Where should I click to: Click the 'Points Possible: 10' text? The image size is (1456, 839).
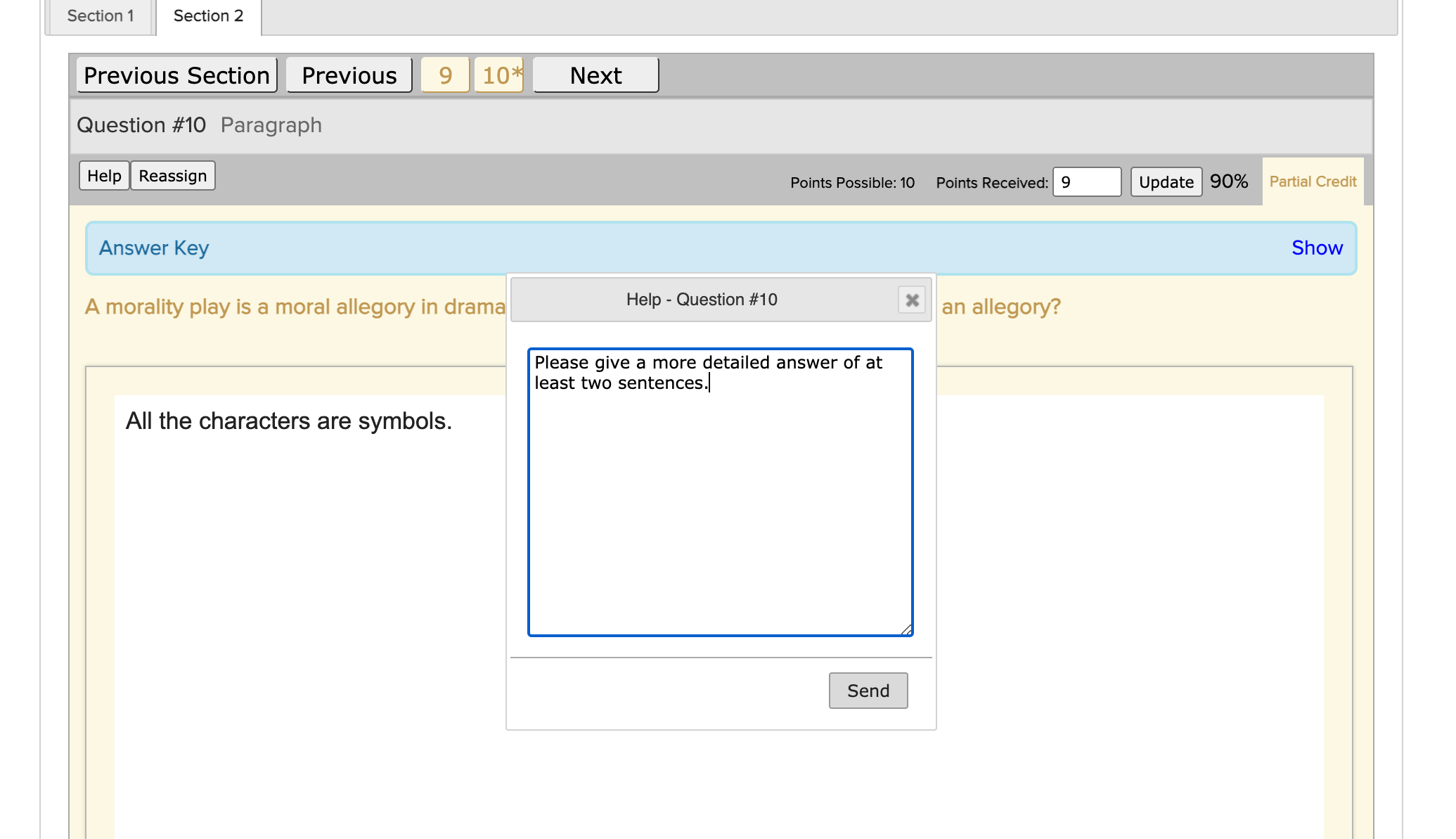[852, 183]
